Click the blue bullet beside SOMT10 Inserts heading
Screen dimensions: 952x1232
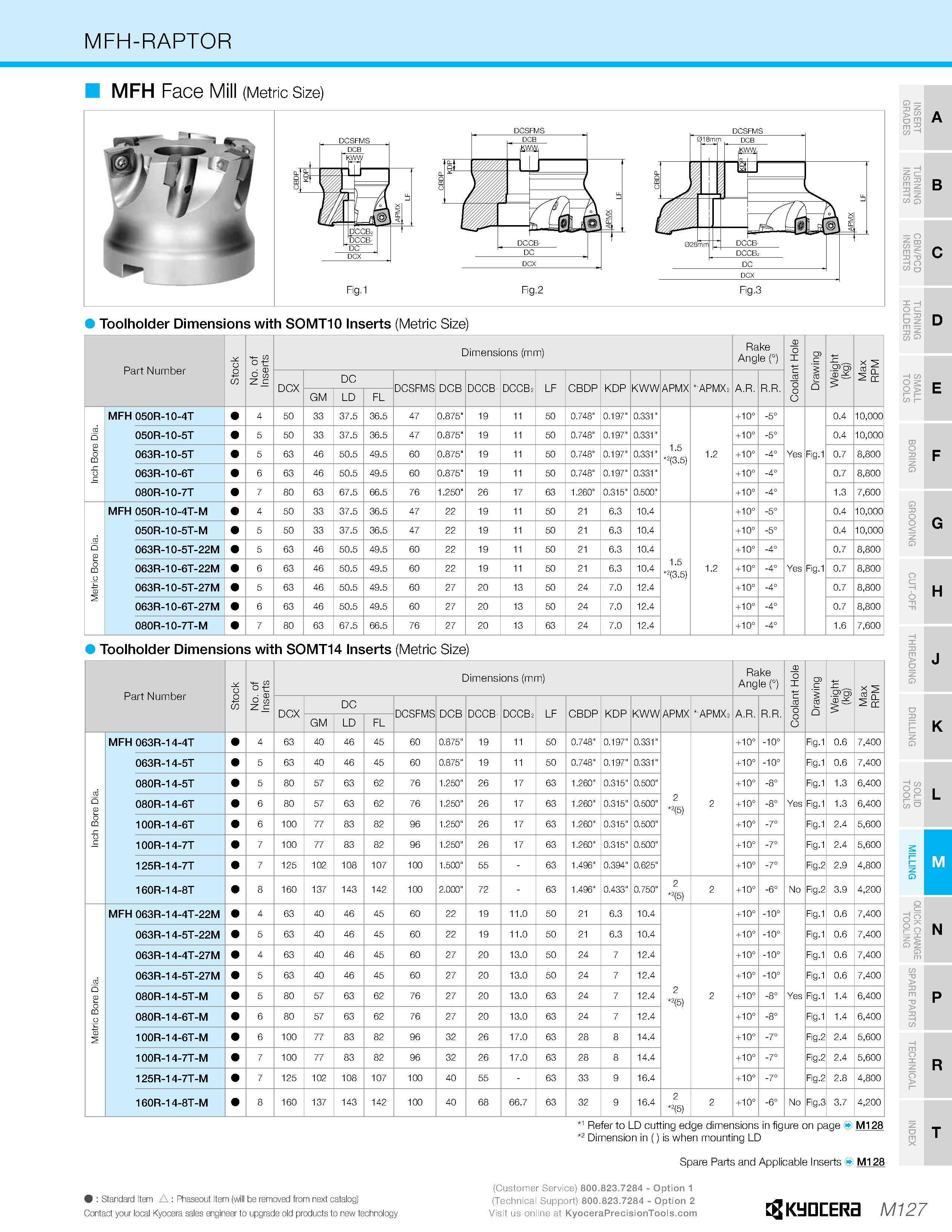click(x=90, y=324)
